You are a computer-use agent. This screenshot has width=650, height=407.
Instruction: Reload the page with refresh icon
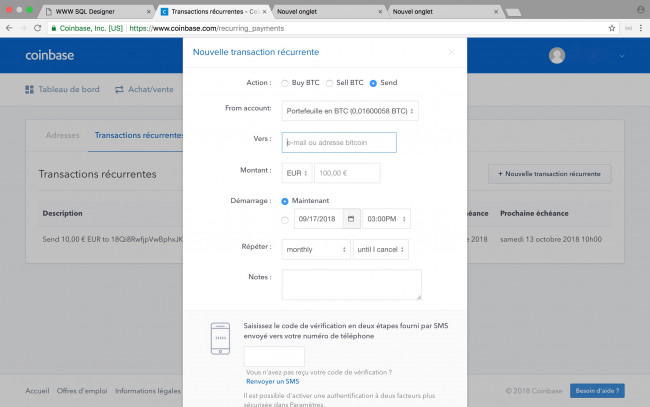(37, 28)
